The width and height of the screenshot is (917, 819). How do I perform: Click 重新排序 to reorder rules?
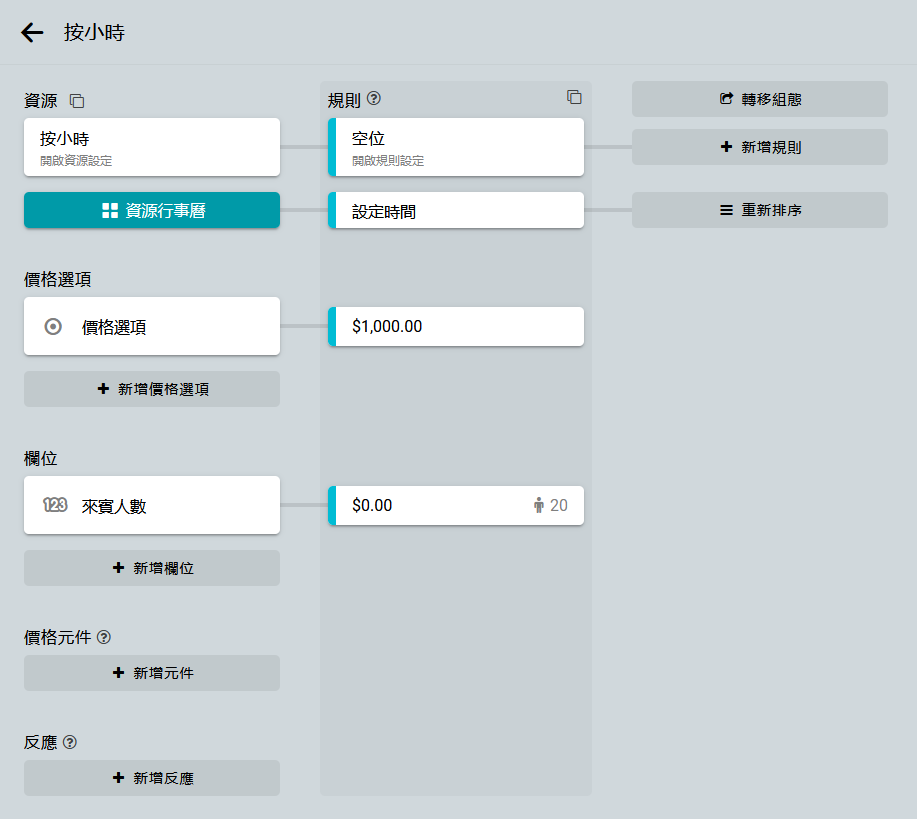[759, 211]
